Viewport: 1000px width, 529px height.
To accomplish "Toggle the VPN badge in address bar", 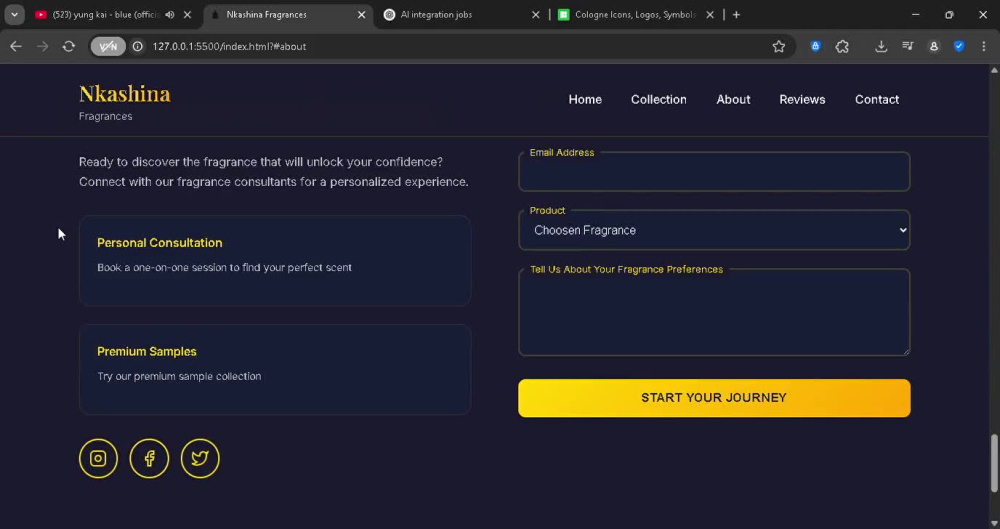I will click(108, 46).
